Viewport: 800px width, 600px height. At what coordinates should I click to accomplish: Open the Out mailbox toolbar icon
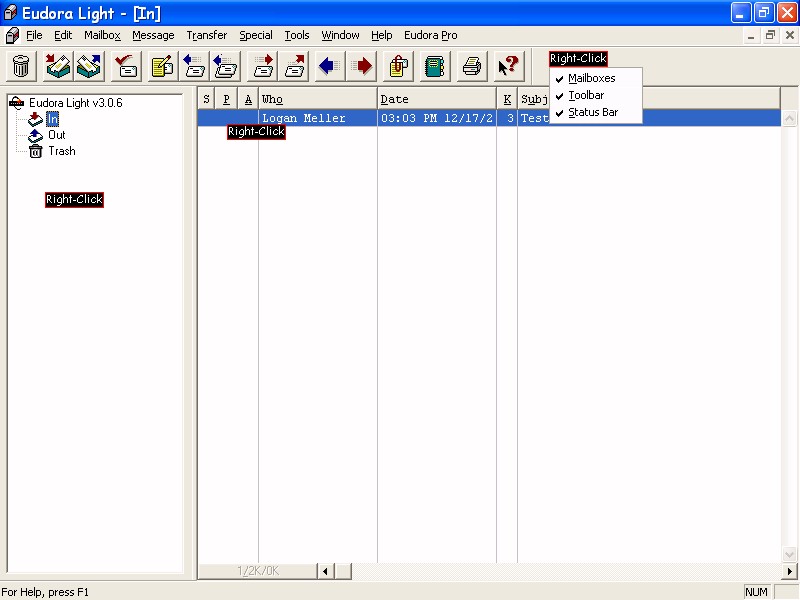(89, 66)
